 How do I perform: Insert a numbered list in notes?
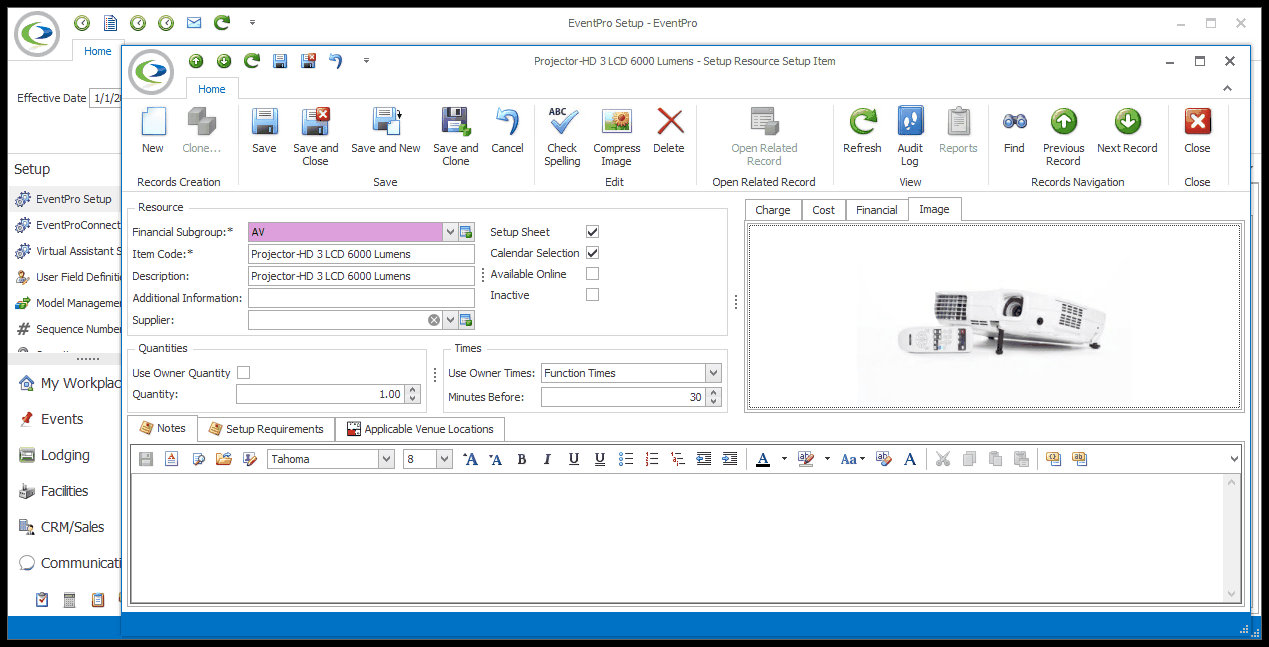click(x=652, y=459)
